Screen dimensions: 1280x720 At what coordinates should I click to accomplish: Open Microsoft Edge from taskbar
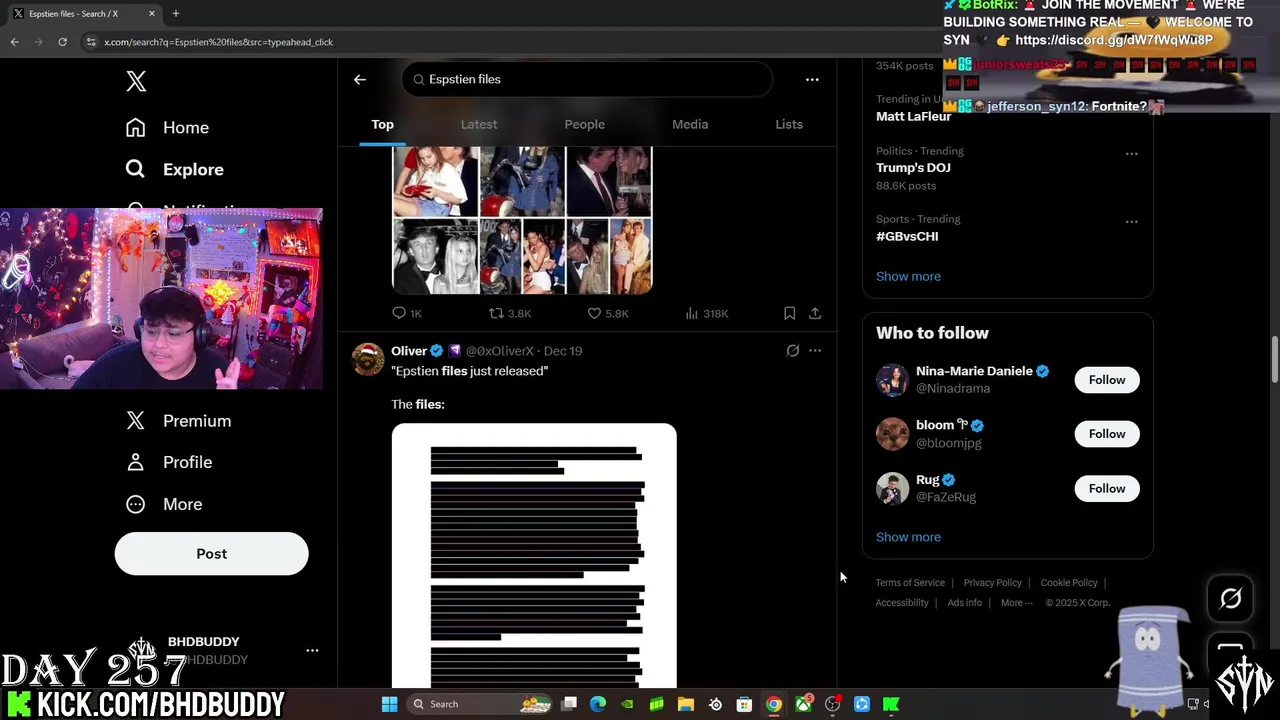[598, 704]
